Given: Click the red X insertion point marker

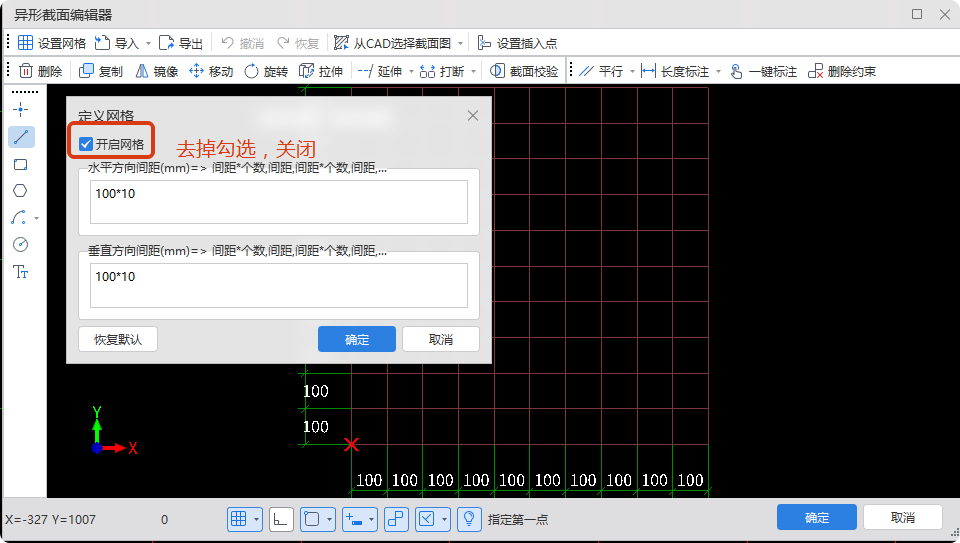Looking at the screenshot, I should [351, 444].
